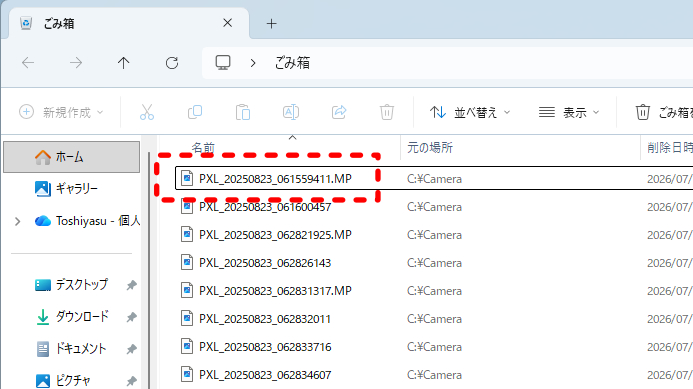Viewport: 693px width, 389px height.
Task: Expand the address bar chevron before ごみ箱
Action: click(x=253, y=63)
